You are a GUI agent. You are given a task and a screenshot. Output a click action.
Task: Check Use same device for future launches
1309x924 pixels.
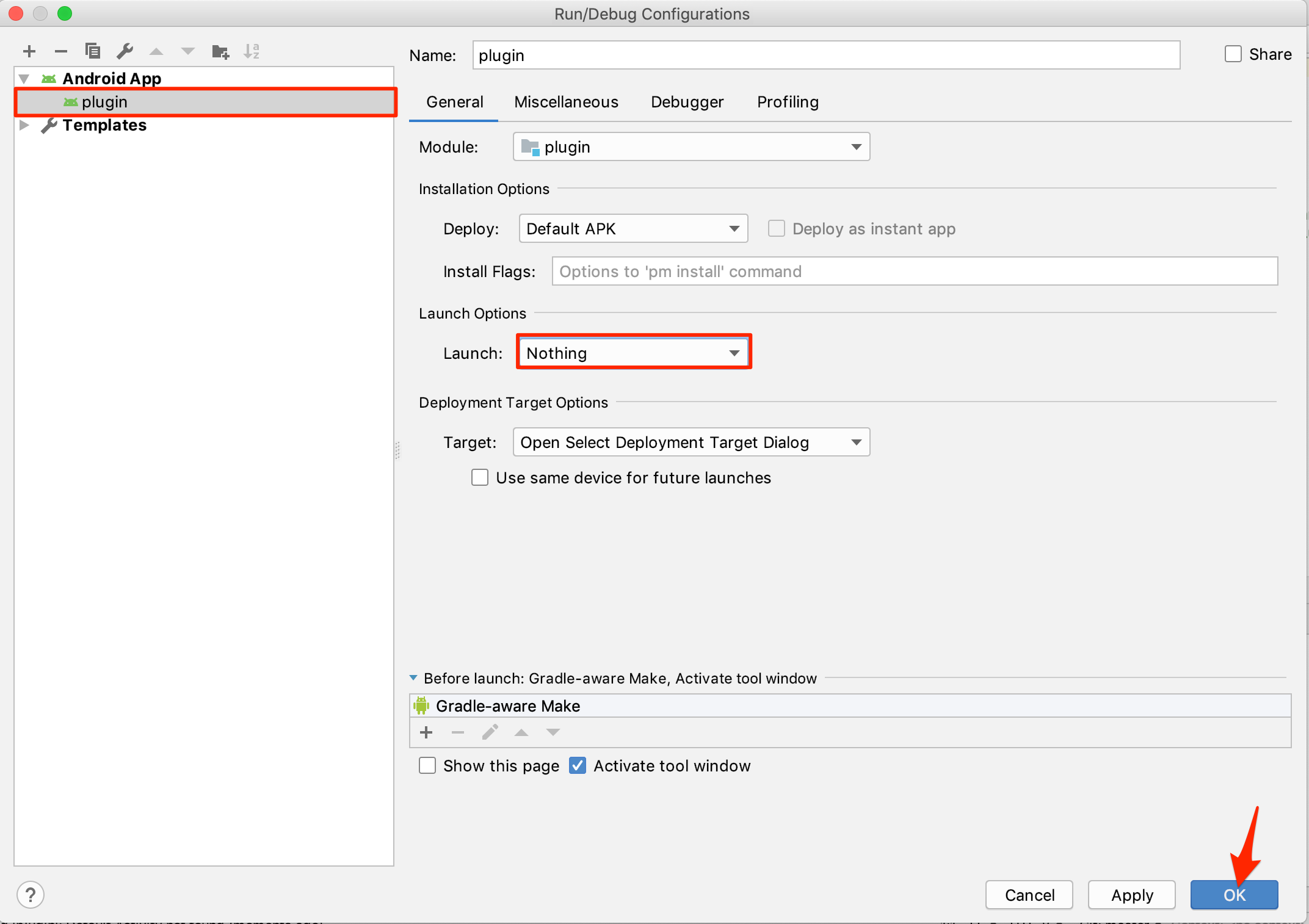(480, 477)
